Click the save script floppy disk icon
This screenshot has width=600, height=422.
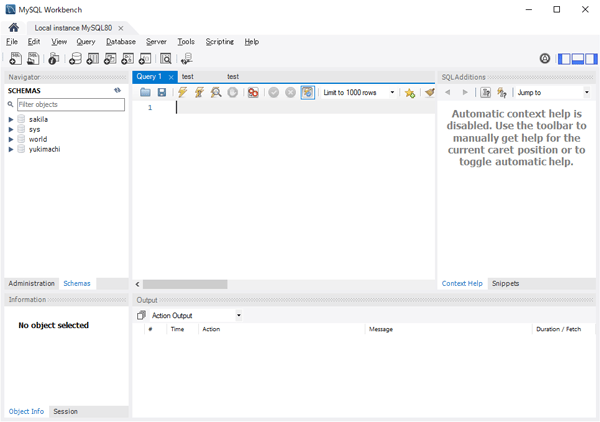click(161, 92)
